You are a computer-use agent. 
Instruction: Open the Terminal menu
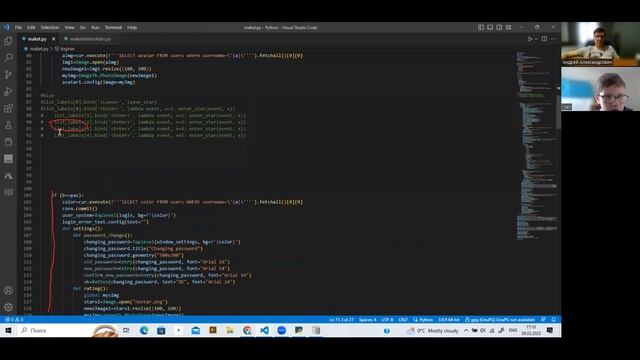click(x=113, y=27)
